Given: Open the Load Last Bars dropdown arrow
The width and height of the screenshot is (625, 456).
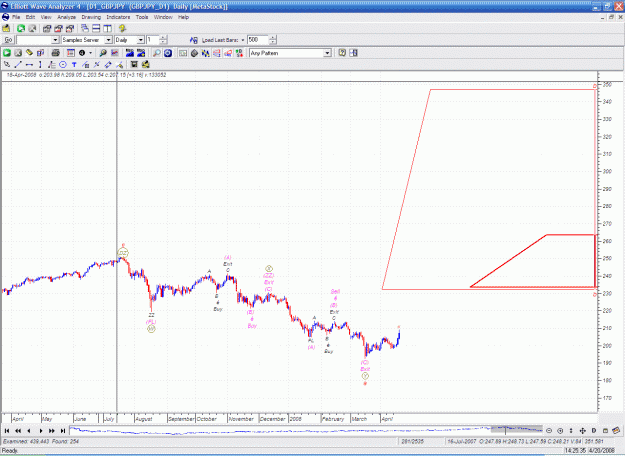Looking at the screenshot, I should point(243,40).
